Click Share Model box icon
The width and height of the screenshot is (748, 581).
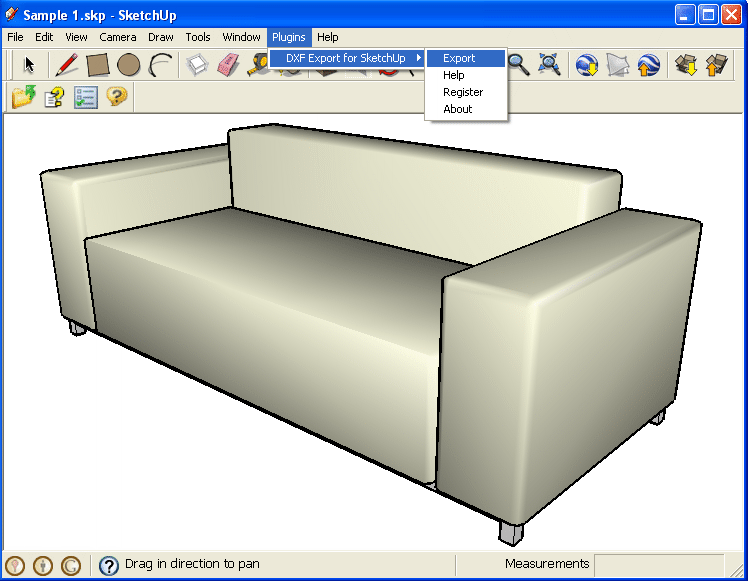(717, 65)
